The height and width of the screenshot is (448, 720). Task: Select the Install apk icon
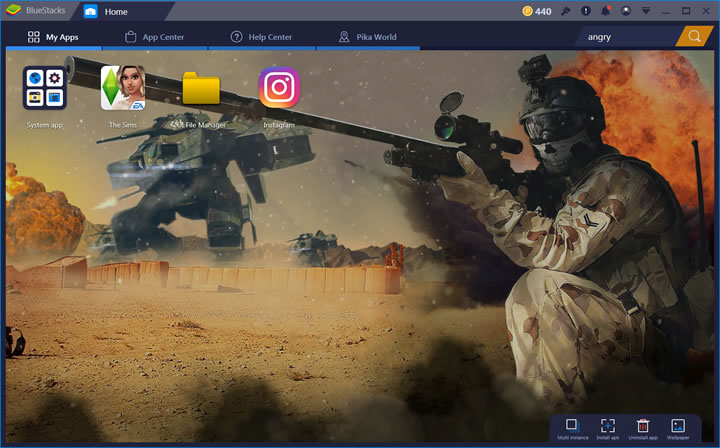608,426
